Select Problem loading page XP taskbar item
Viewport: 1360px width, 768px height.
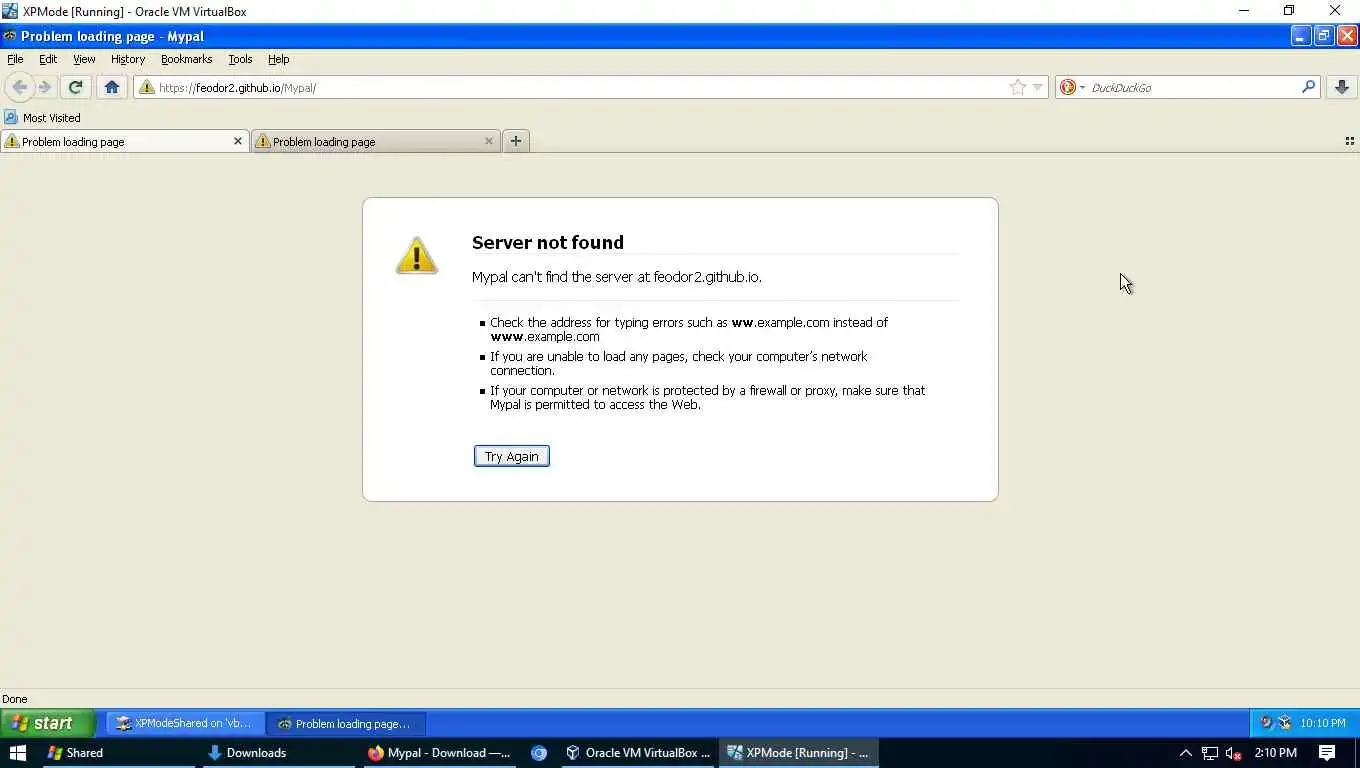tap(346, 723)
